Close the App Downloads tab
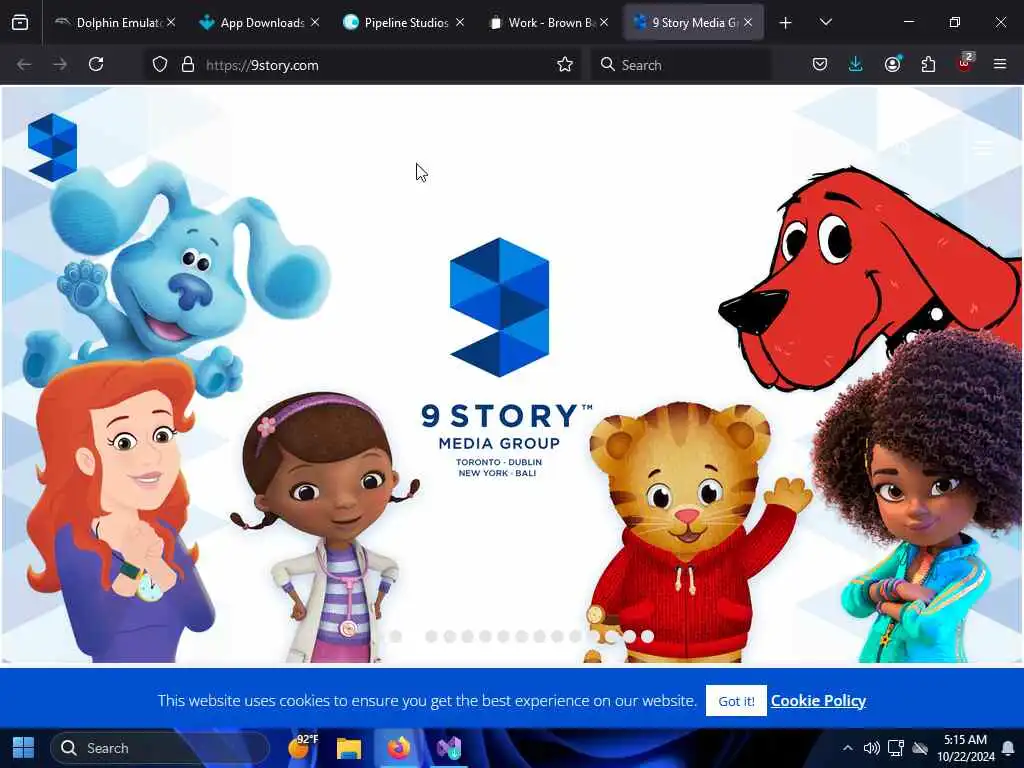Viewport: 1024px width, 768px height. (315, 22)
